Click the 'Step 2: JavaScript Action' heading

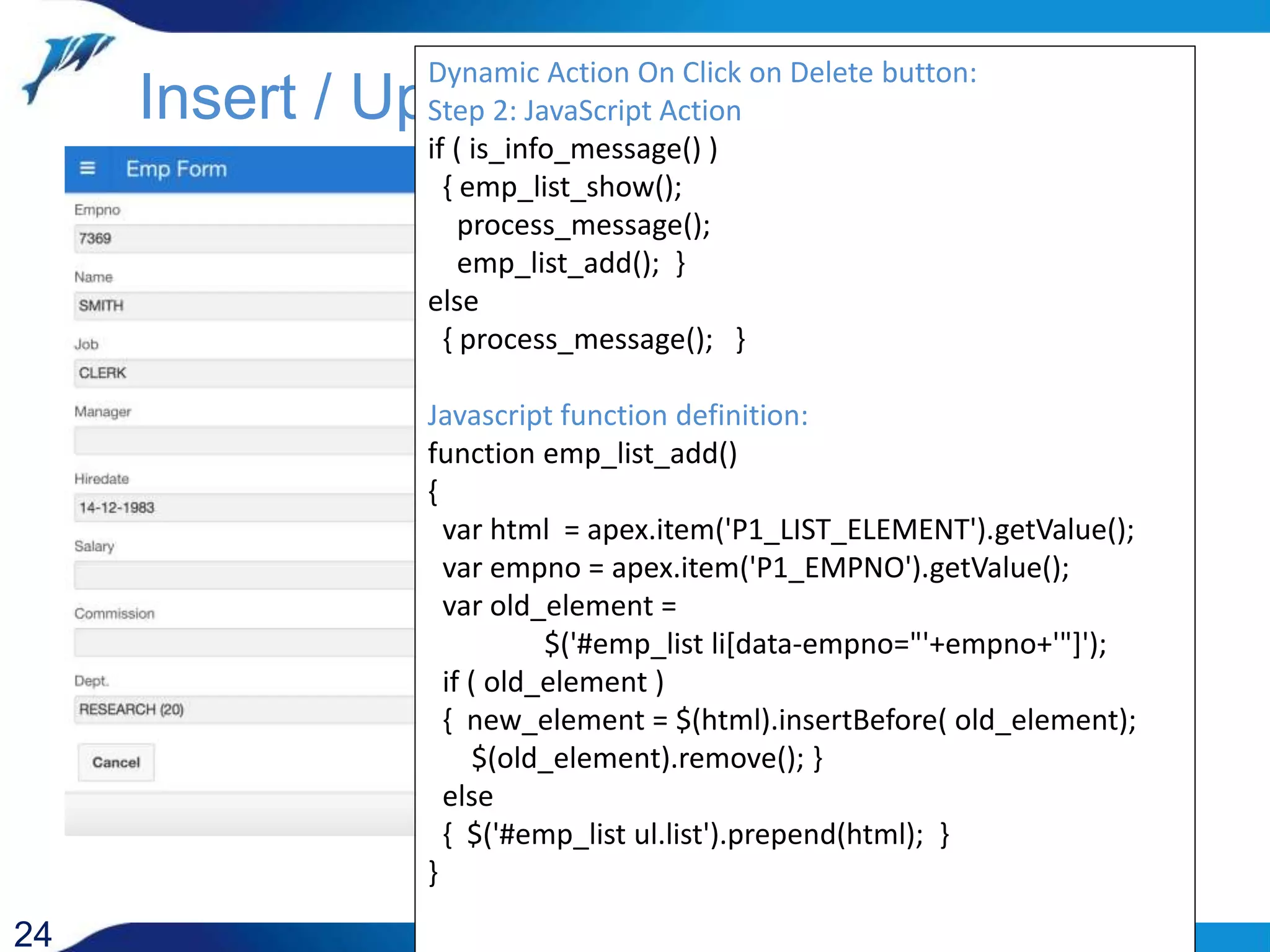point(584,111)
